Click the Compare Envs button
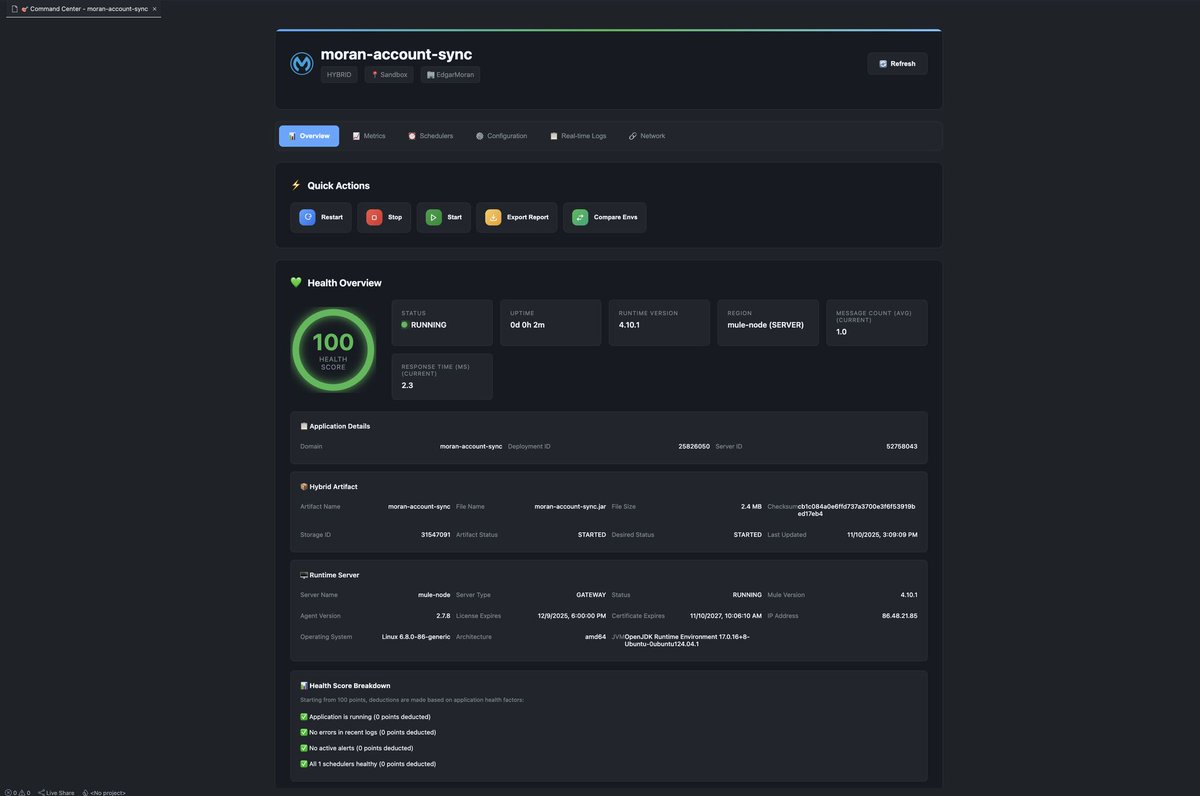Image resolution: width=1200 pixels, height=796 pixels. [605, 217]
